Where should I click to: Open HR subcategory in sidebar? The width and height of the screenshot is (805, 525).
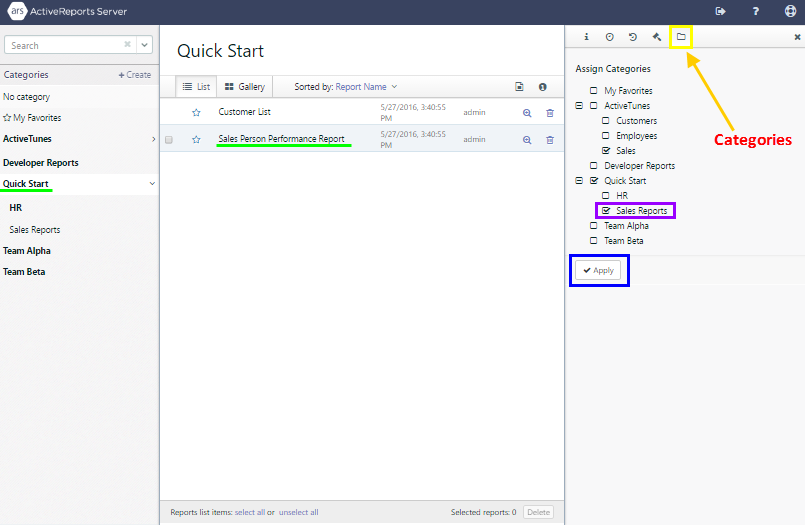coord(15,208)
